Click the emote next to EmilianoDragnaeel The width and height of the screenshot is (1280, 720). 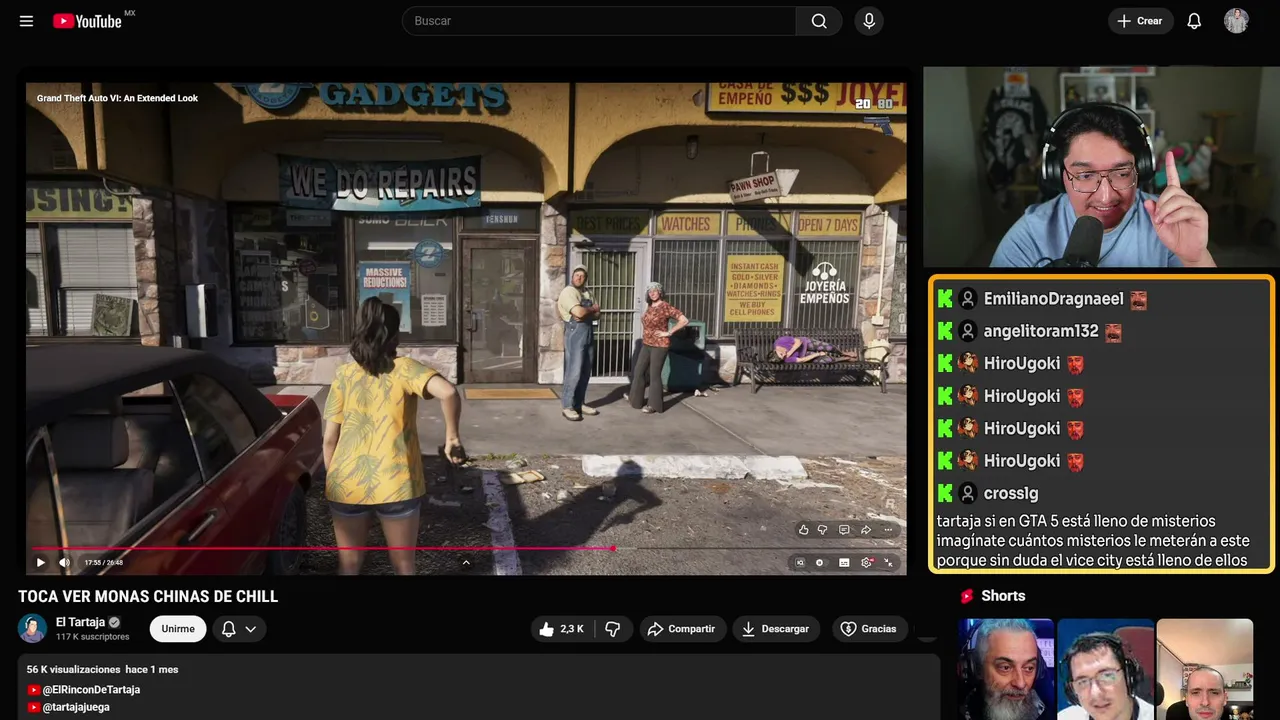(x=1138, y=299)
